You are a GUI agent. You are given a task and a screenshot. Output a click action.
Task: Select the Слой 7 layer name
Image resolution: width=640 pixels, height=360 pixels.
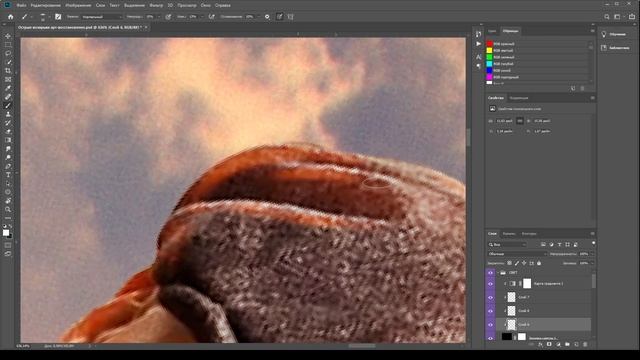coord(524,297)
